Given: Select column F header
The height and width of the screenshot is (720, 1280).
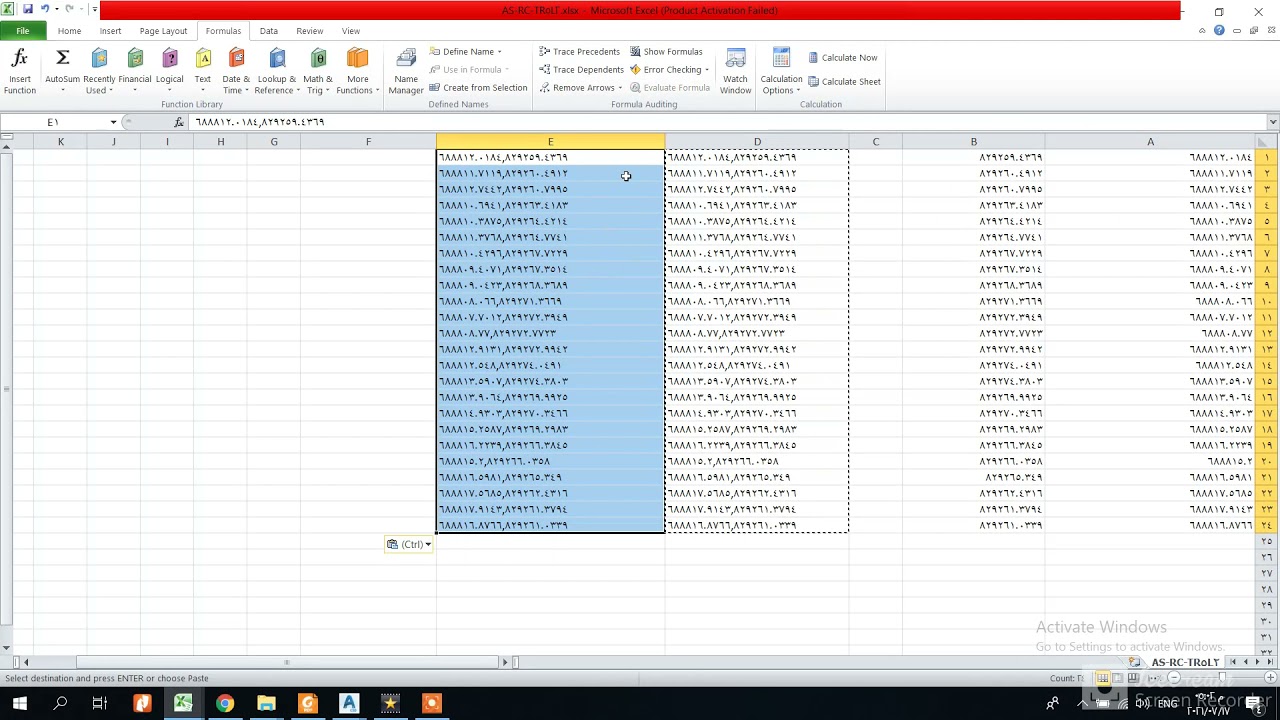Looking at the screenshot, I should pos(368,142).
